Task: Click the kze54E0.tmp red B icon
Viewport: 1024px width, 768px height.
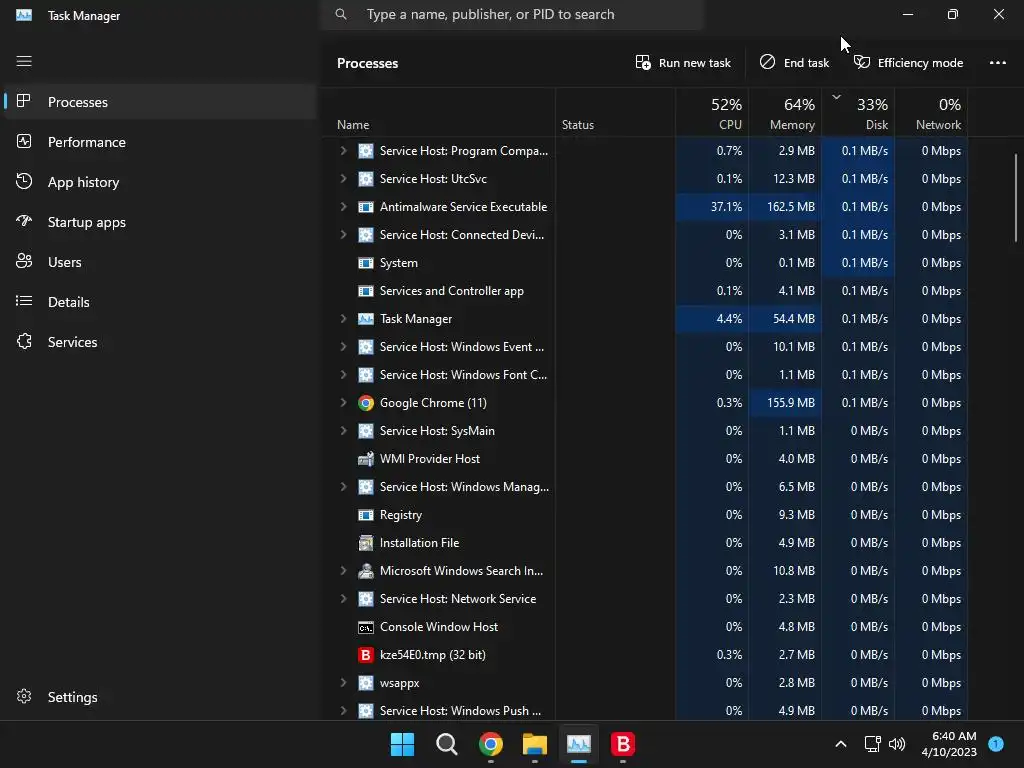Action: pyautogui.click(x=366, y=655)
